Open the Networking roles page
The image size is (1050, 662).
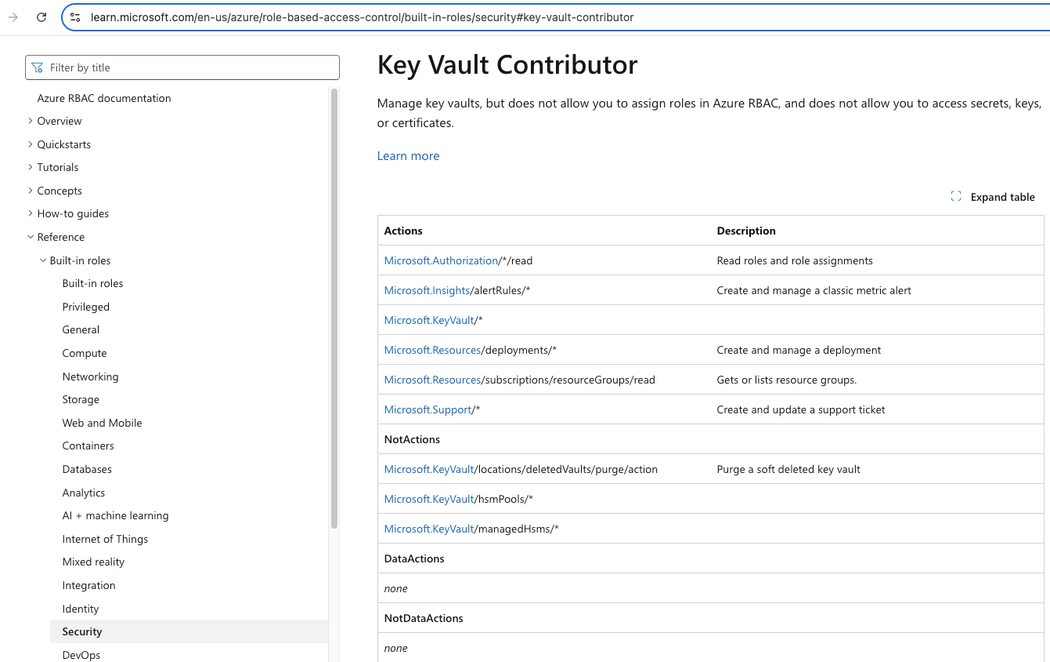[92, 376]
